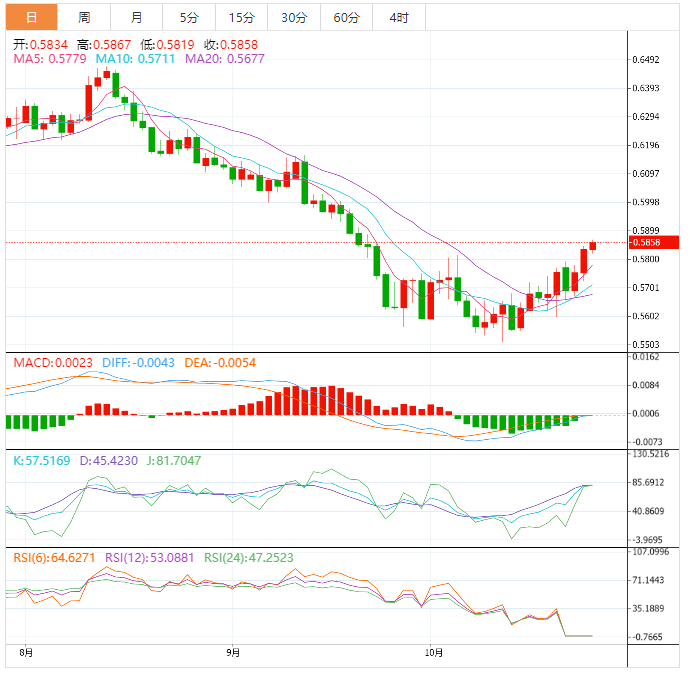Click the 9月 date axis label

(x=233, y=653)
